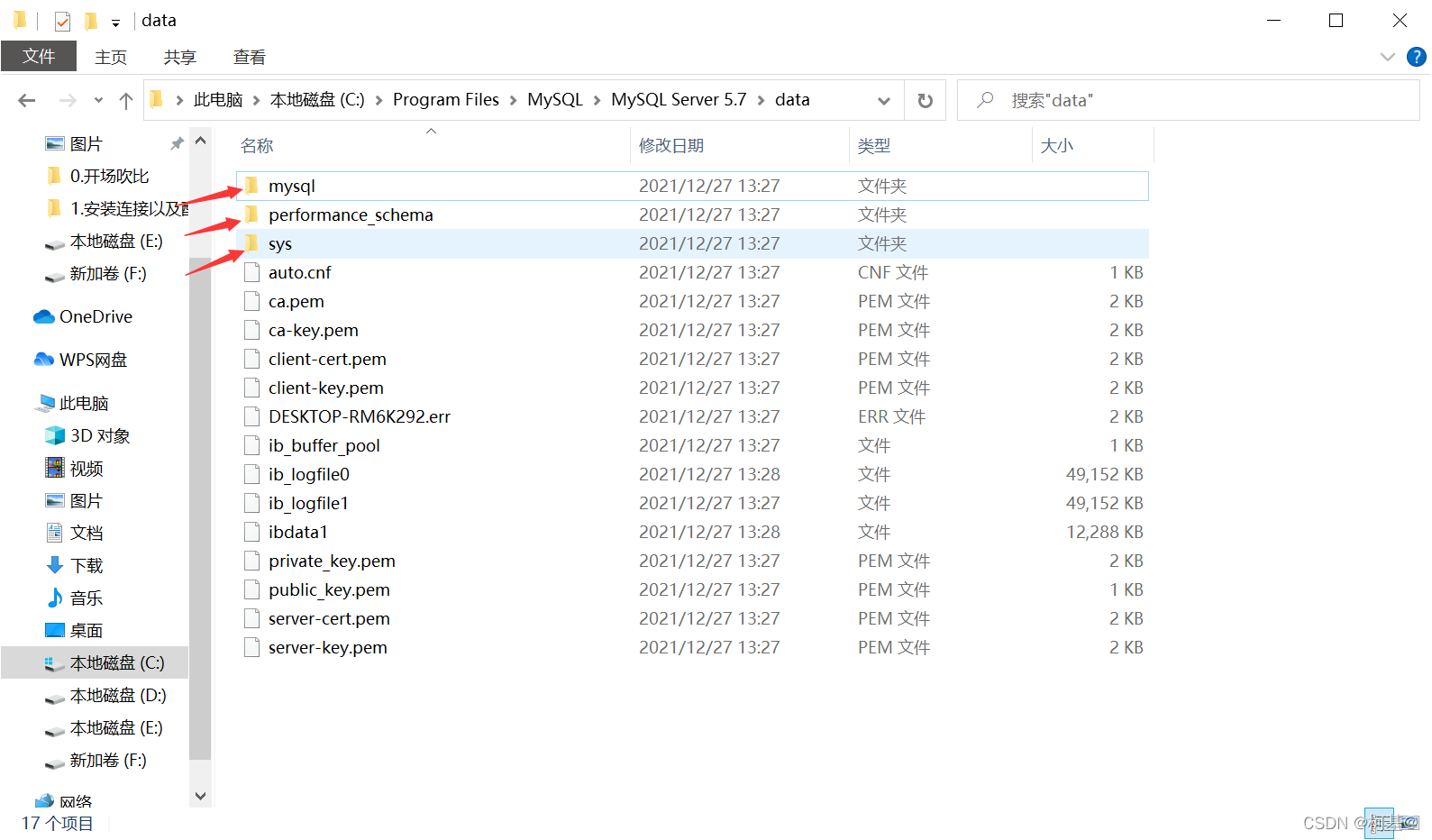Open the 文件 menu tab
Viewport: 1432px width, 840px height.
pyautogui.click(x=39, y=56)
